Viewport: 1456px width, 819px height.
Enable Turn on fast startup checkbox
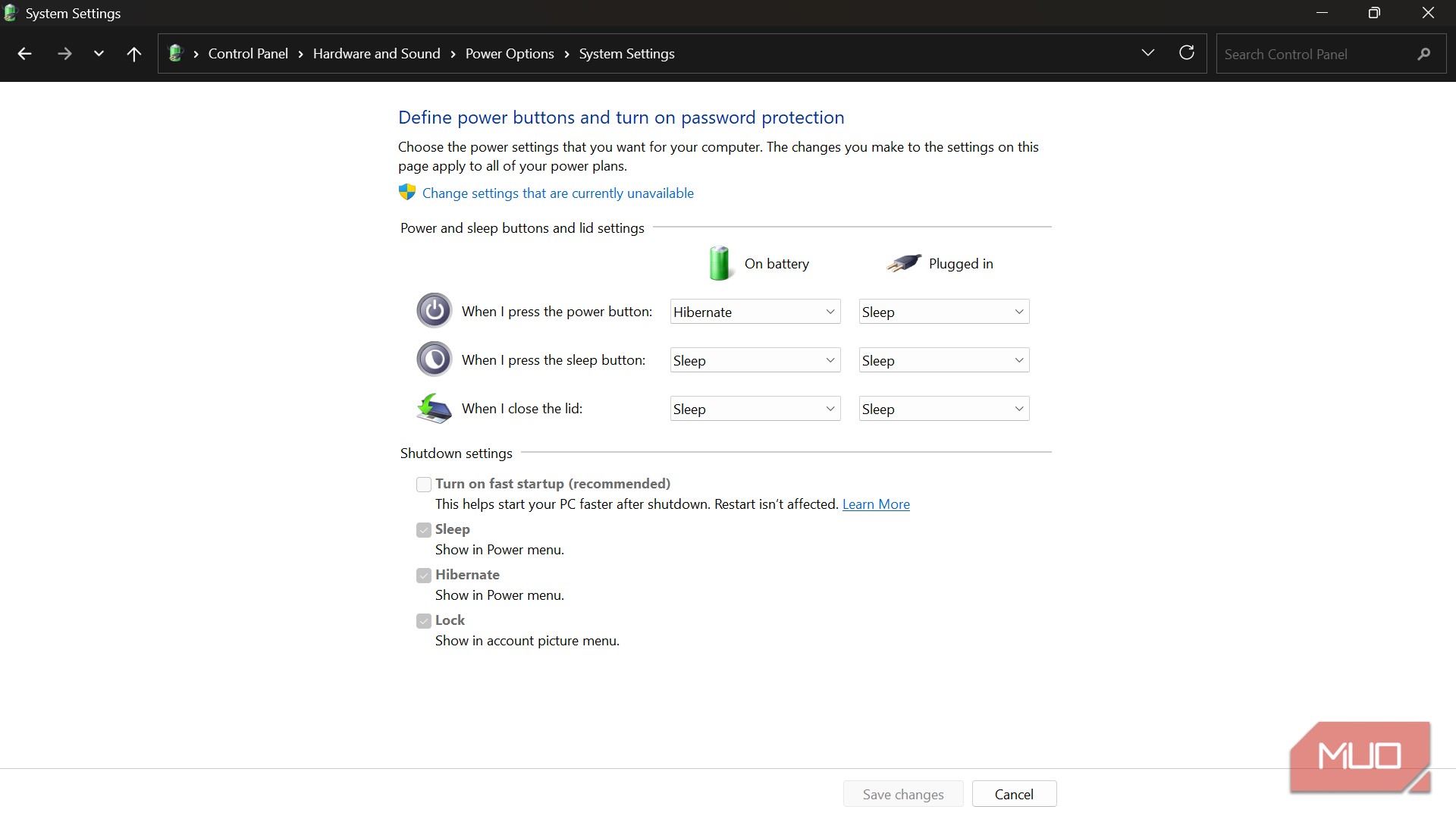point(424,484)
